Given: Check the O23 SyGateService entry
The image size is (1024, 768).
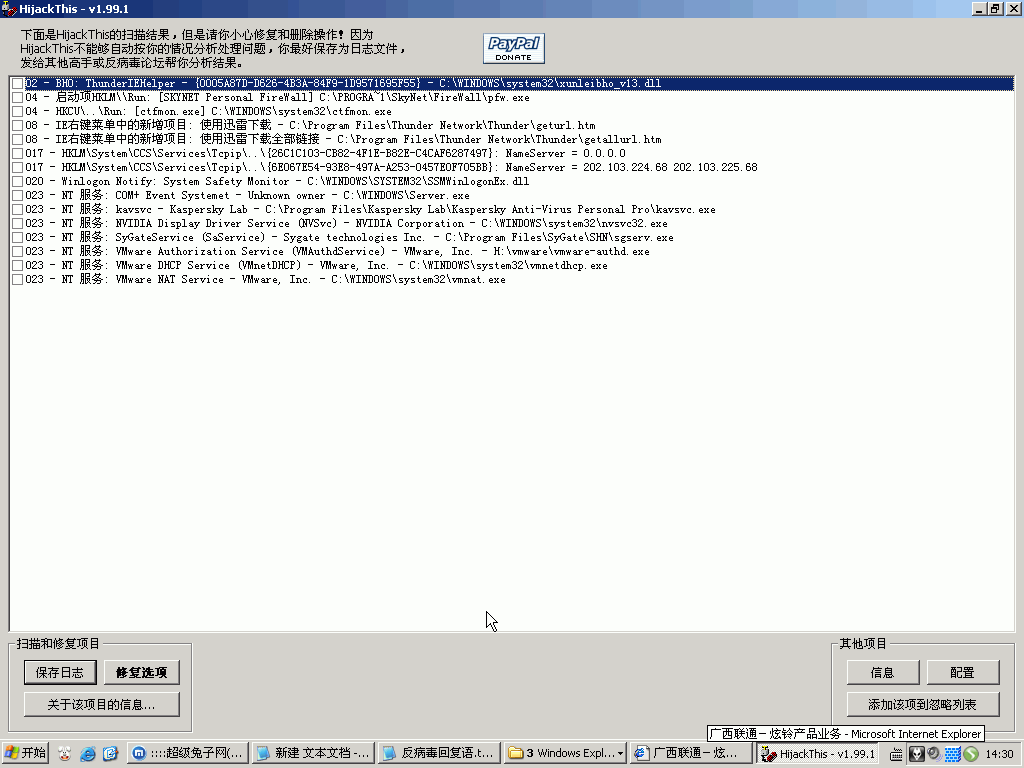Looking at the screenshot, I should [18, 238].
